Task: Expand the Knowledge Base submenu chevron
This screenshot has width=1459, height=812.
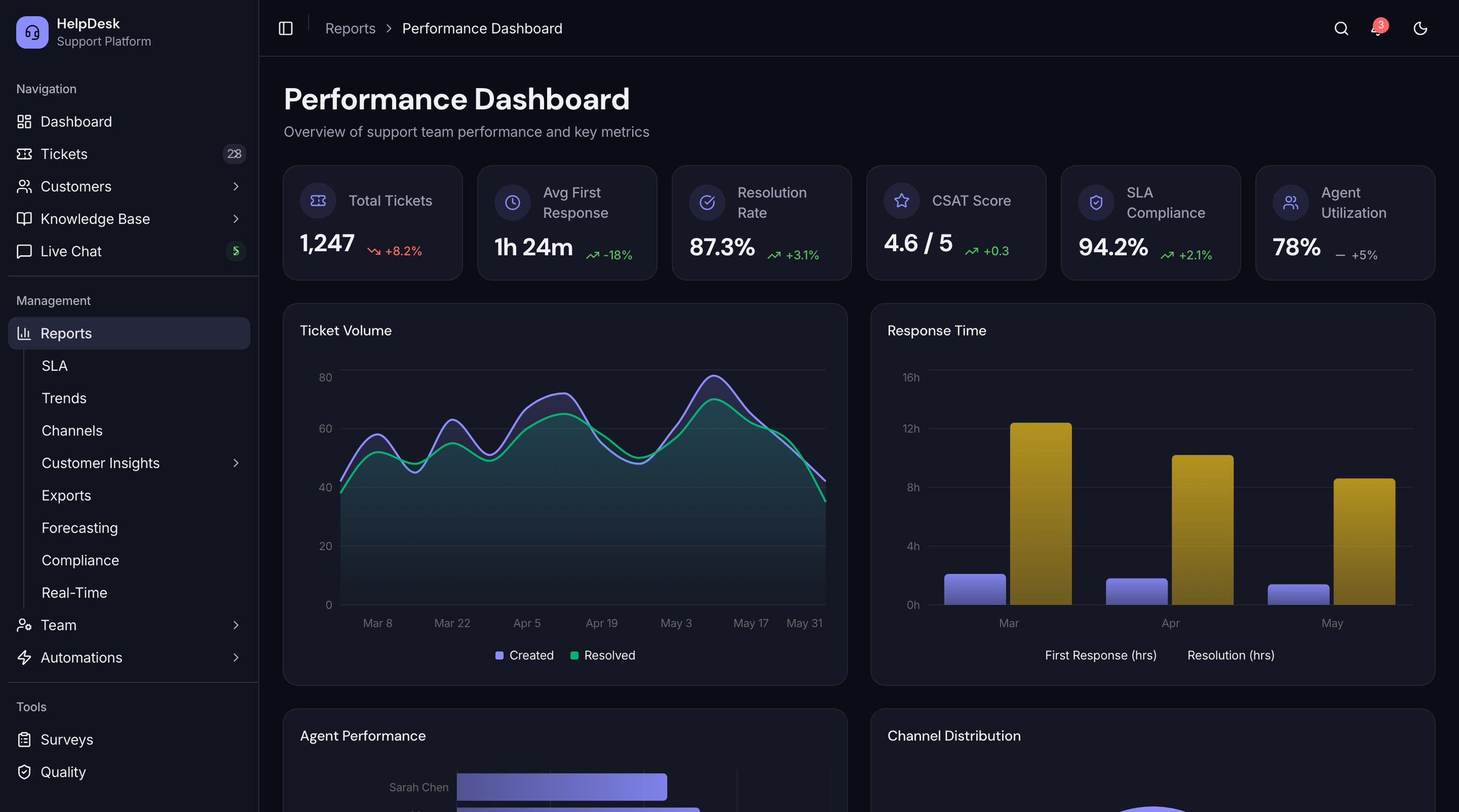Action: tap(236, 219)
